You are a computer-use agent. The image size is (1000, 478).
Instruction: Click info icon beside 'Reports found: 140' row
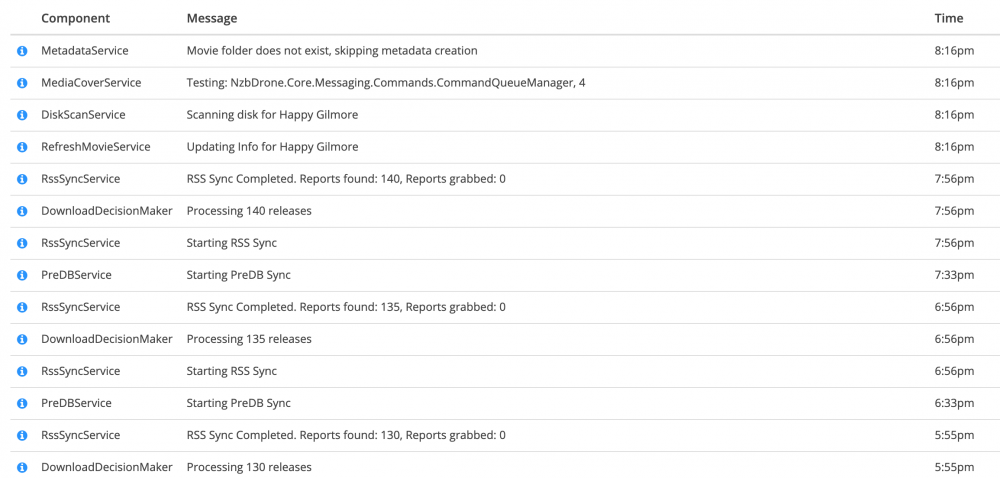[22, 179]
